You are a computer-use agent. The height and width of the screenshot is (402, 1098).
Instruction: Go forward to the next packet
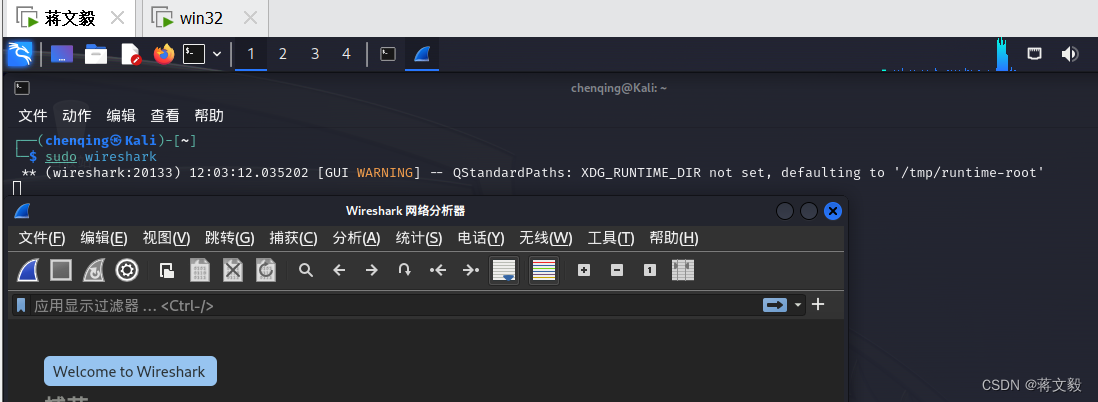pyautogui.click(x=372, y=270)
